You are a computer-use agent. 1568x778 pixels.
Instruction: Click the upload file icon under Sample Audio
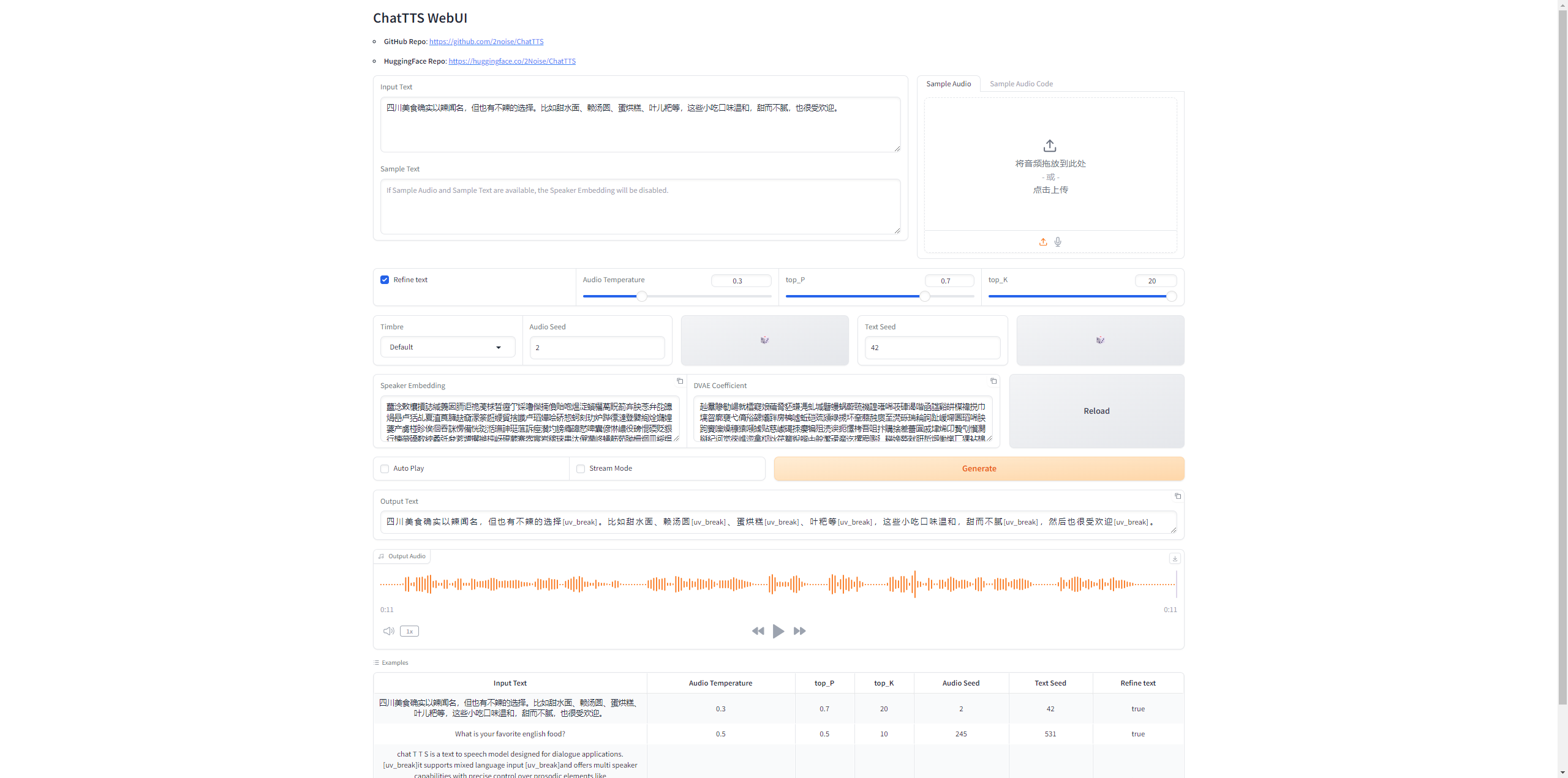pos(1043,242)
